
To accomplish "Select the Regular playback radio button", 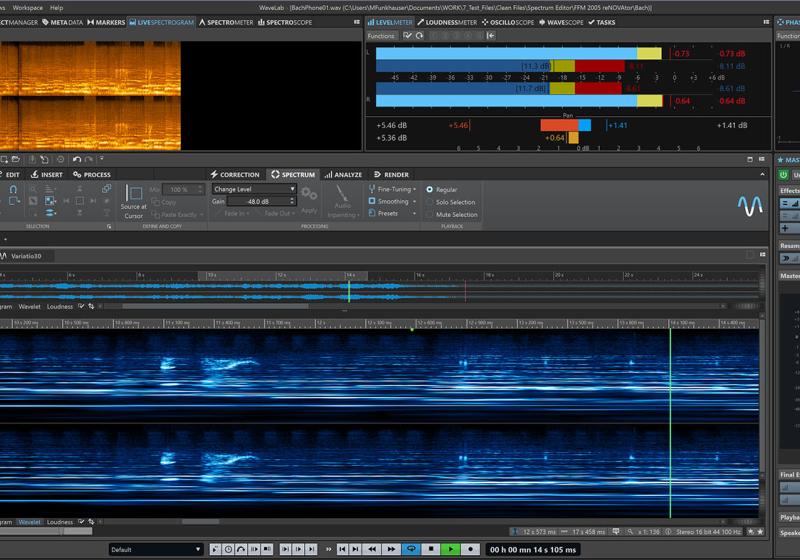I will [430, 189].
